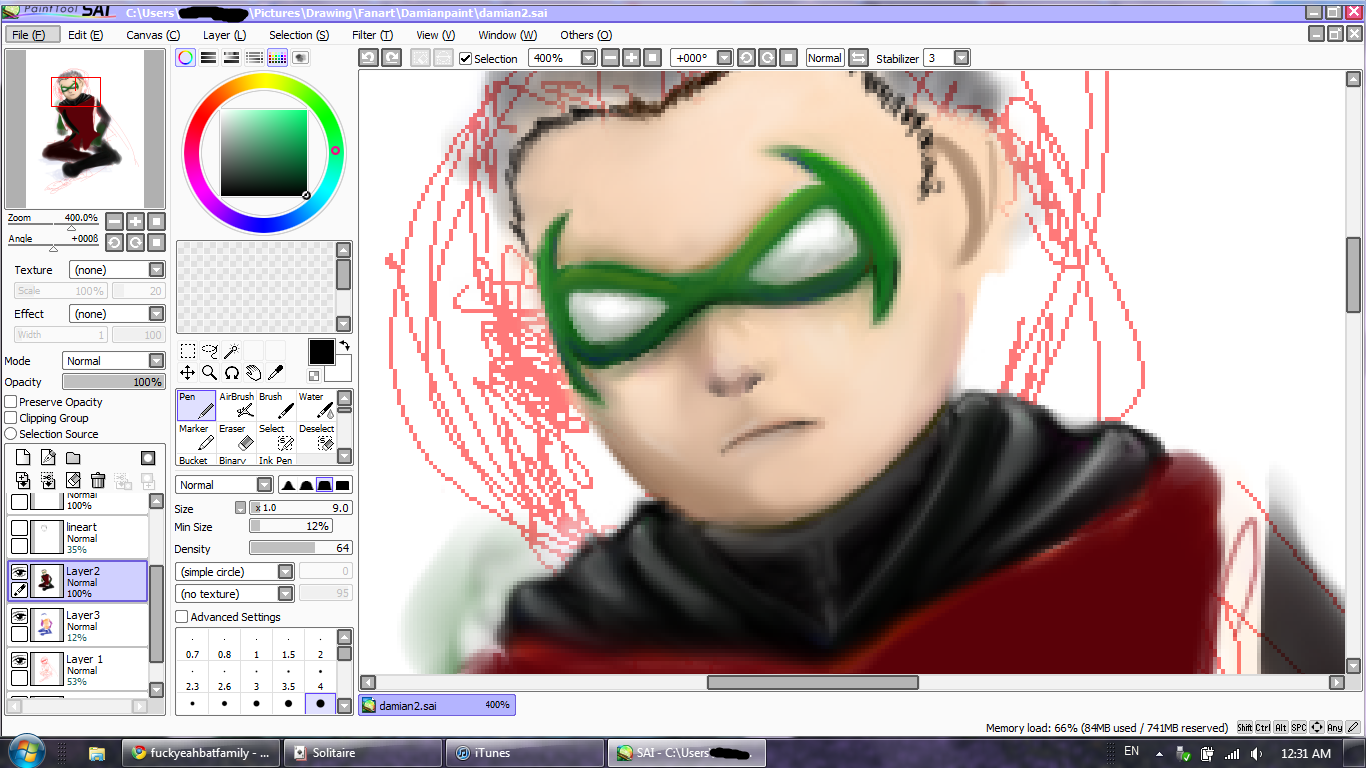This screenshot has height=768, width=1366.
Task: Switch to the Eraser tool
Action: (236, 437)
